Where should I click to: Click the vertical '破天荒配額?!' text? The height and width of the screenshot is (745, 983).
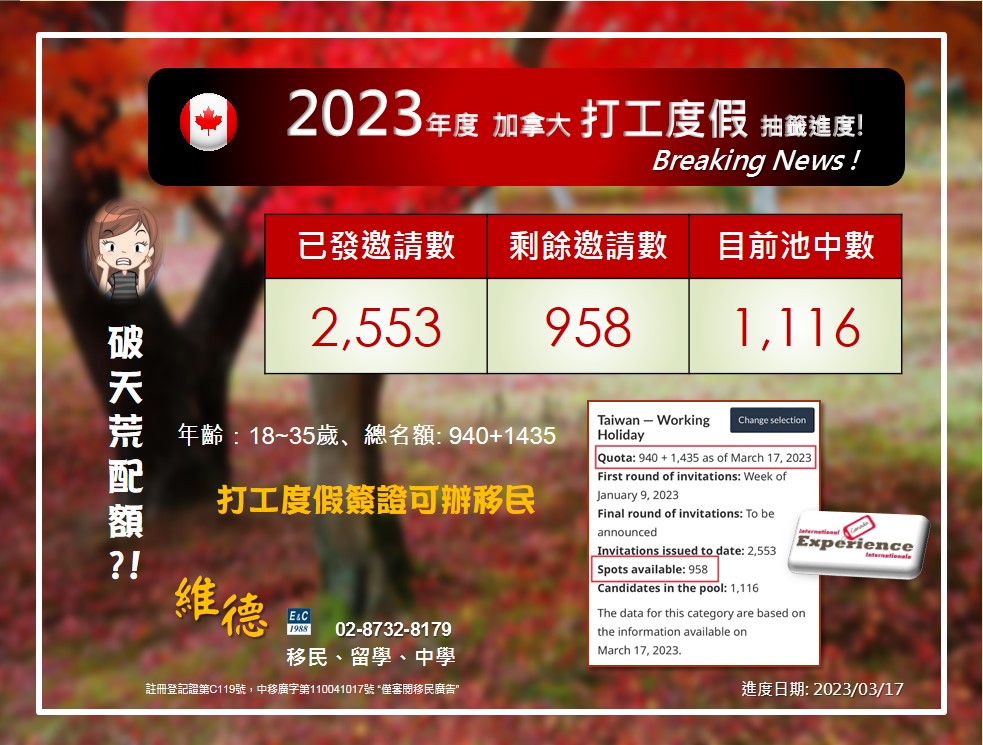(x=125, y=452)
